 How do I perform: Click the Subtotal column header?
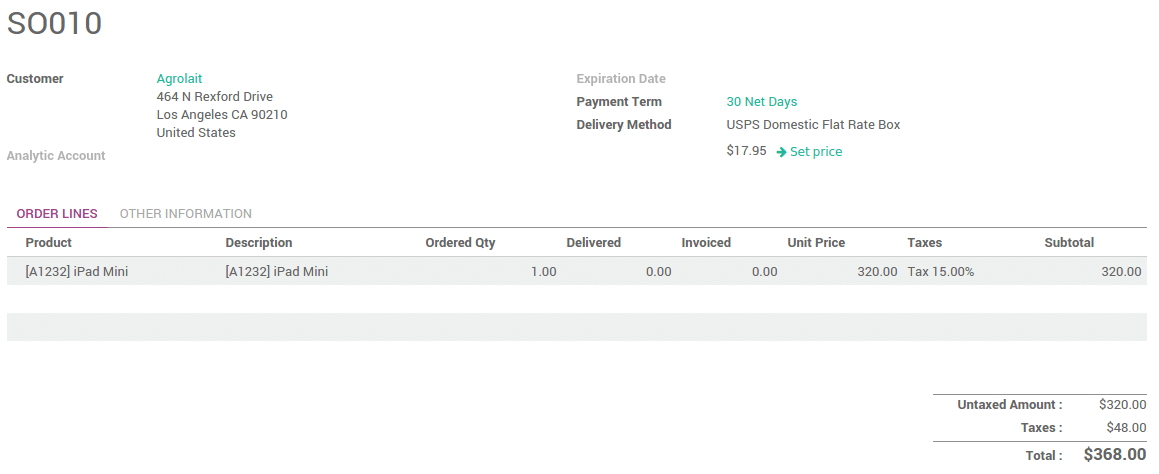(1069, 243)
